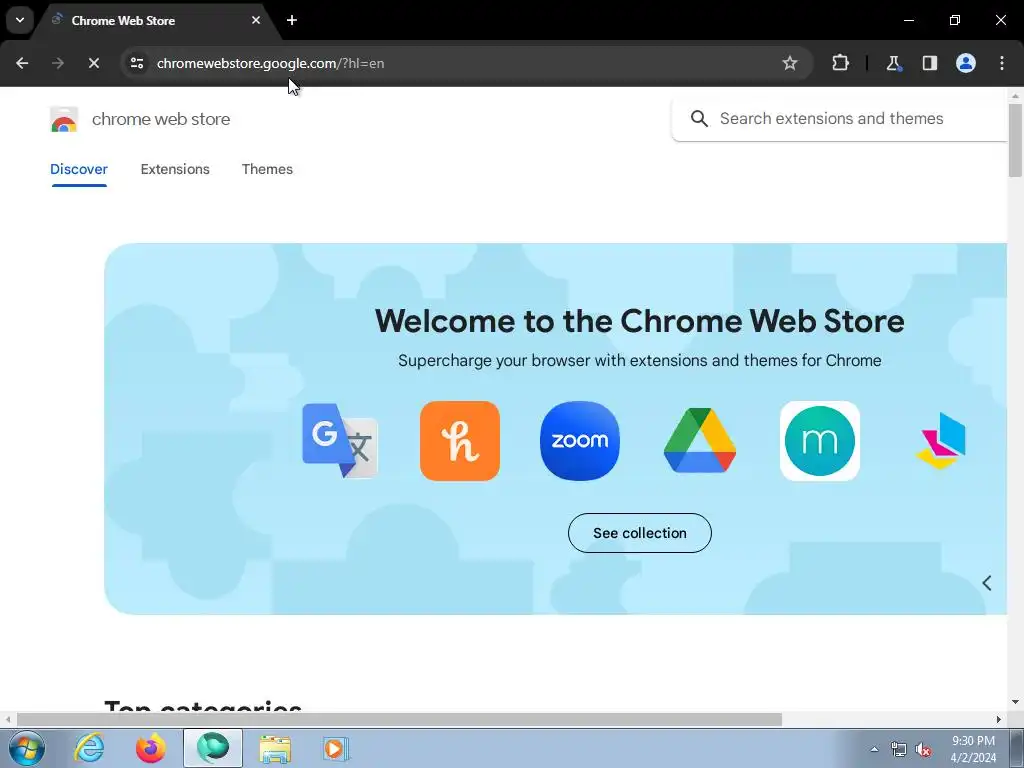Screen dimensions: 1024x768
Task: Open Chrome's three-dot menu
Action: [x=1002, y=63]
